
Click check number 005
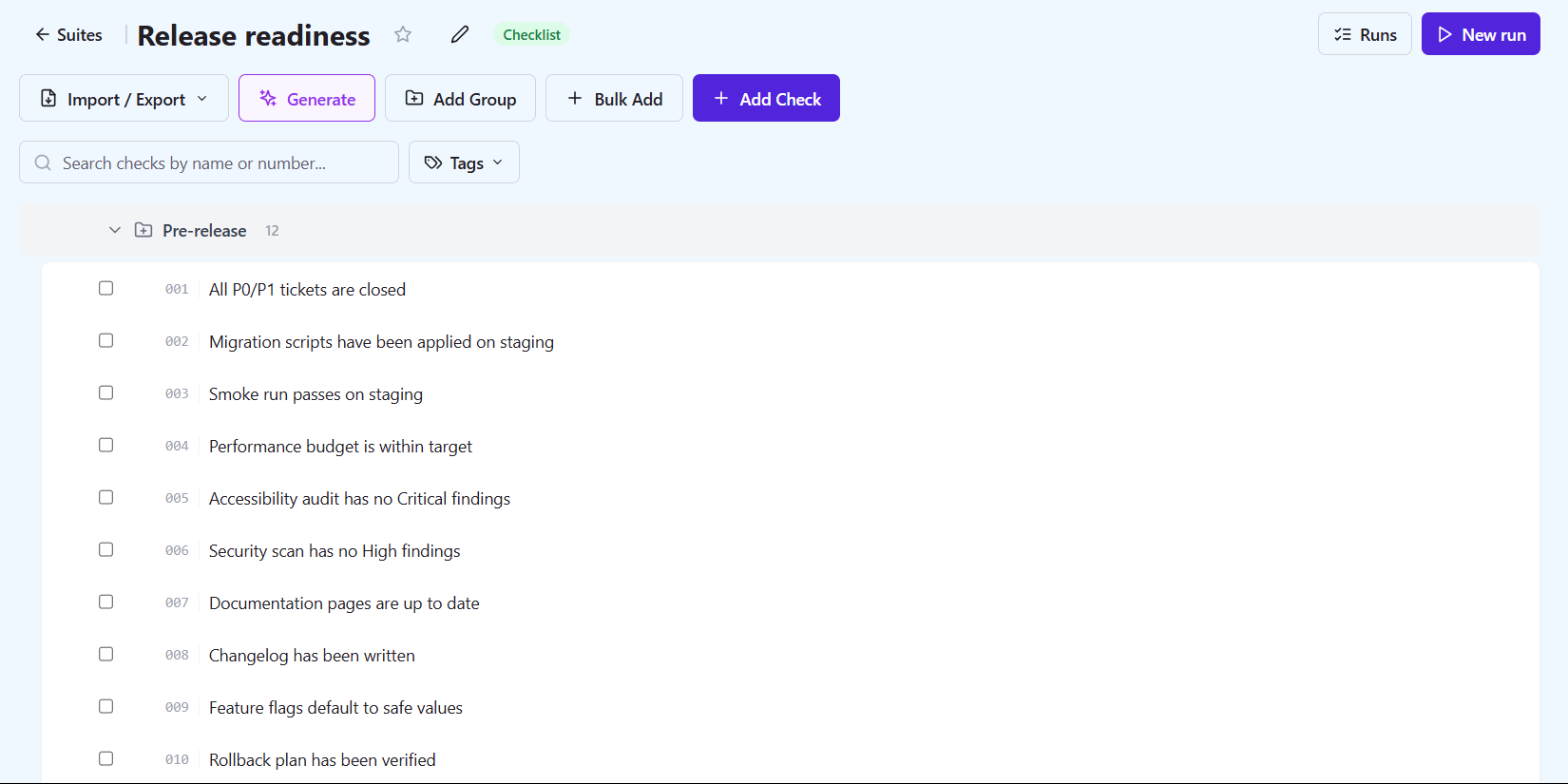click(177, 498)
